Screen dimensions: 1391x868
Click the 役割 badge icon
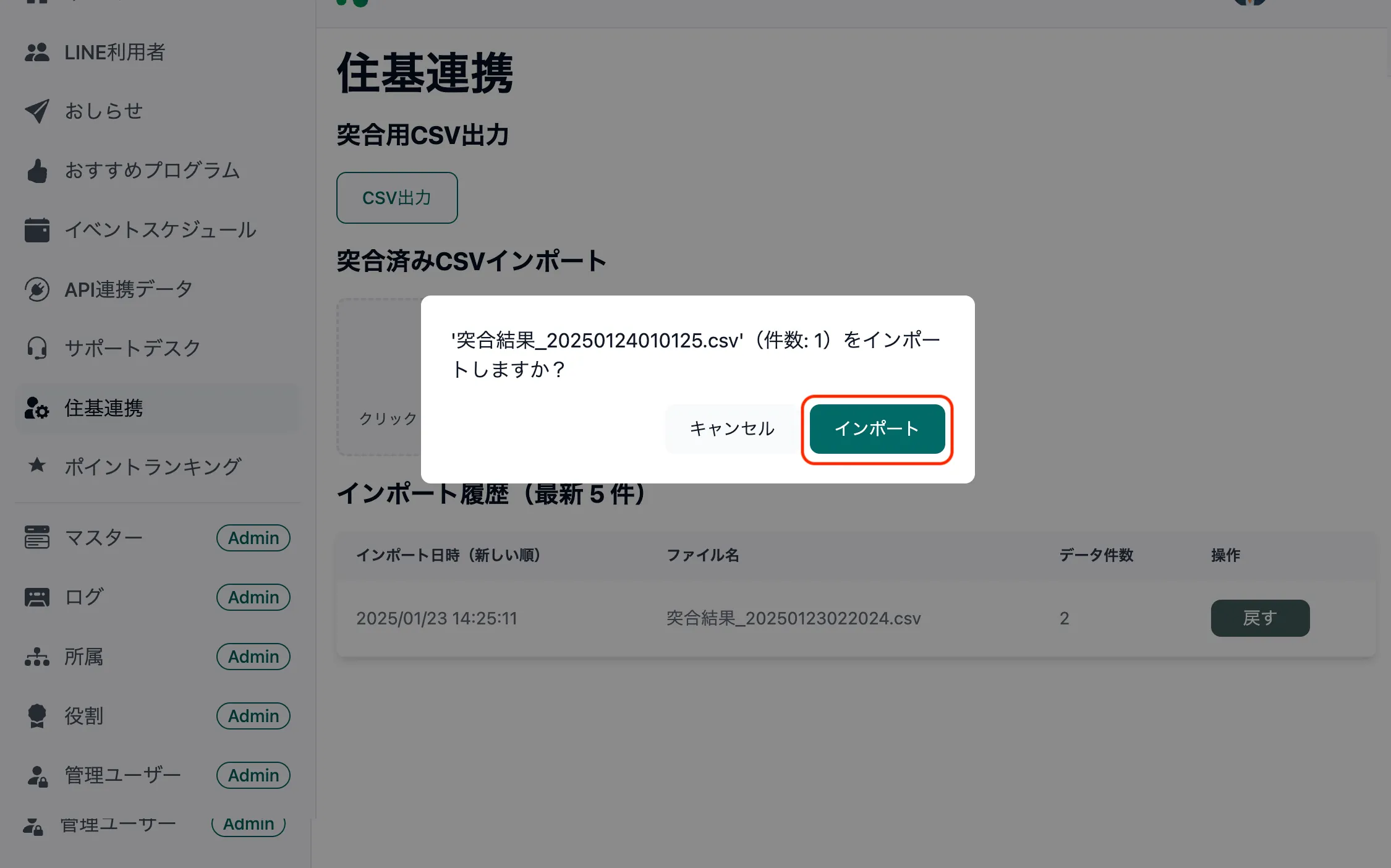[36, 716]
